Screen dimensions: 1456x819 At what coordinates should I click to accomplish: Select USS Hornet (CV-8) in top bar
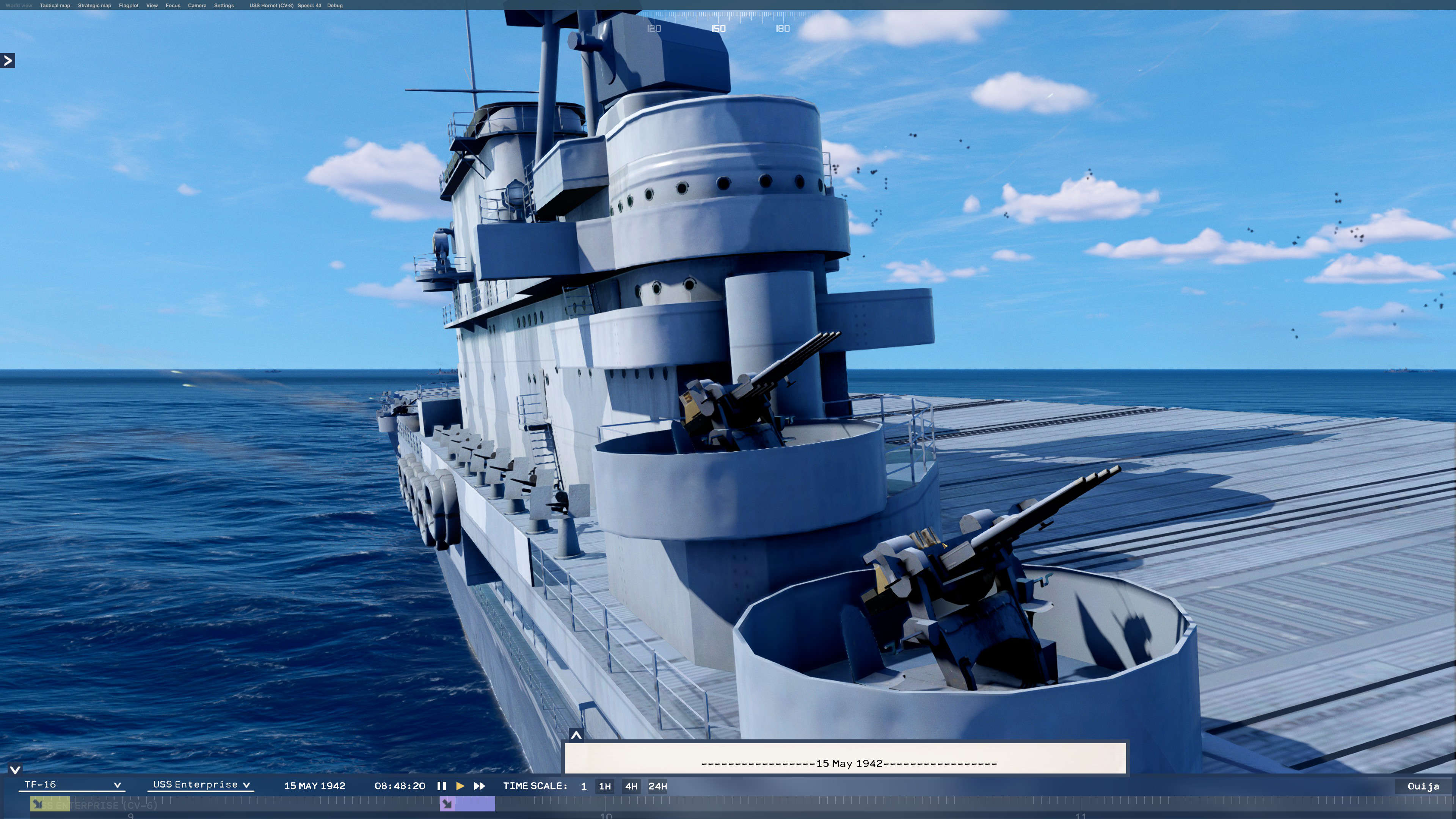(271, 5)
